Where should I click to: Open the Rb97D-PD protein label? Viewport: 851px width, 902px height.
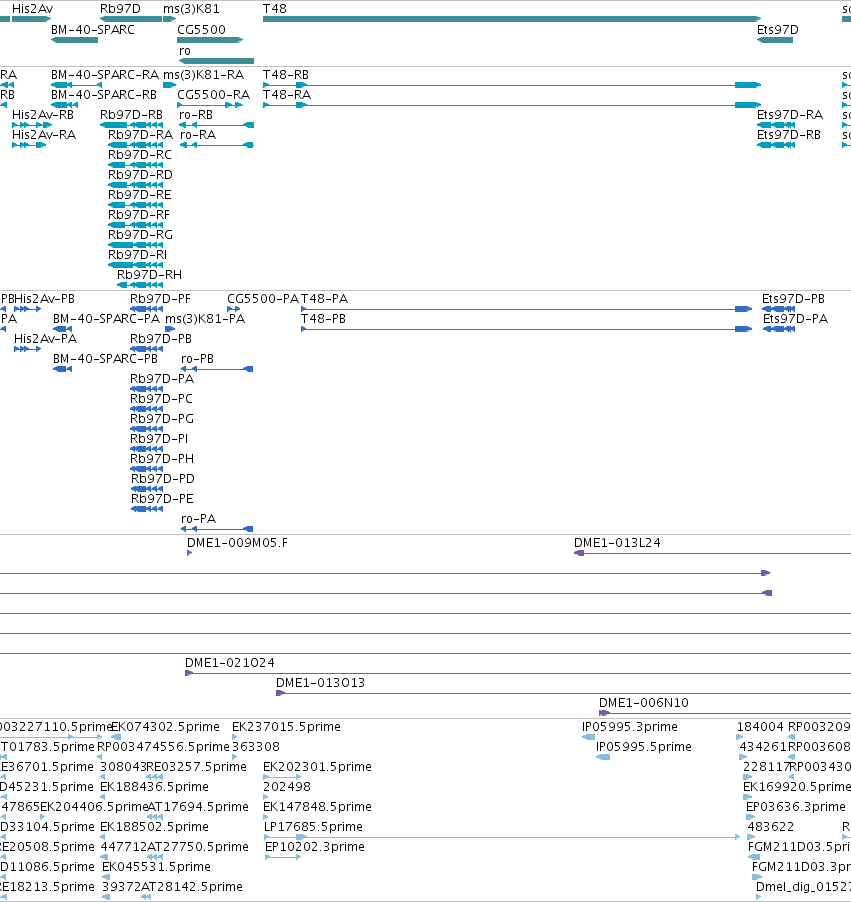point(163,479)
